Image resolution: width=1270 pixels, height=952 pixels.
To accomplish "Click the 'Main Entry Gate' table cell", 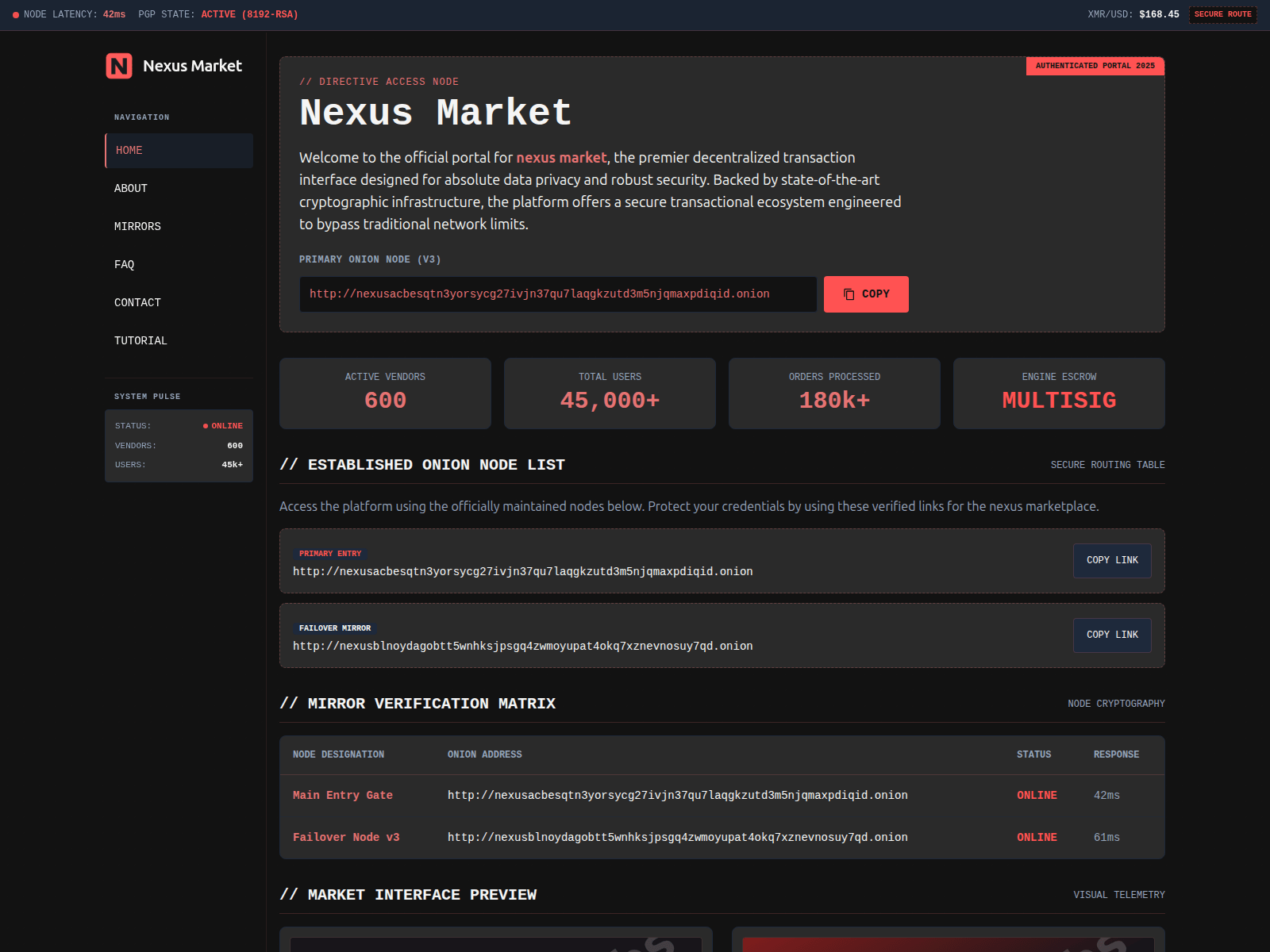I will [x=343, y=796].
